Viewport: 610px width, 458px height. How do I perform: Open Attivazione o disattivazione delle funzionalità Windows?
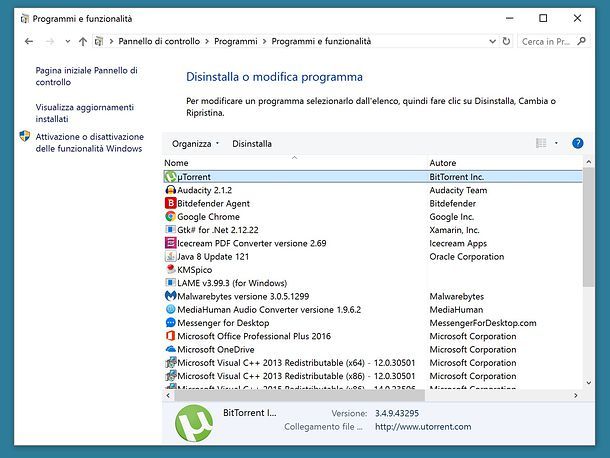[90, 142]
